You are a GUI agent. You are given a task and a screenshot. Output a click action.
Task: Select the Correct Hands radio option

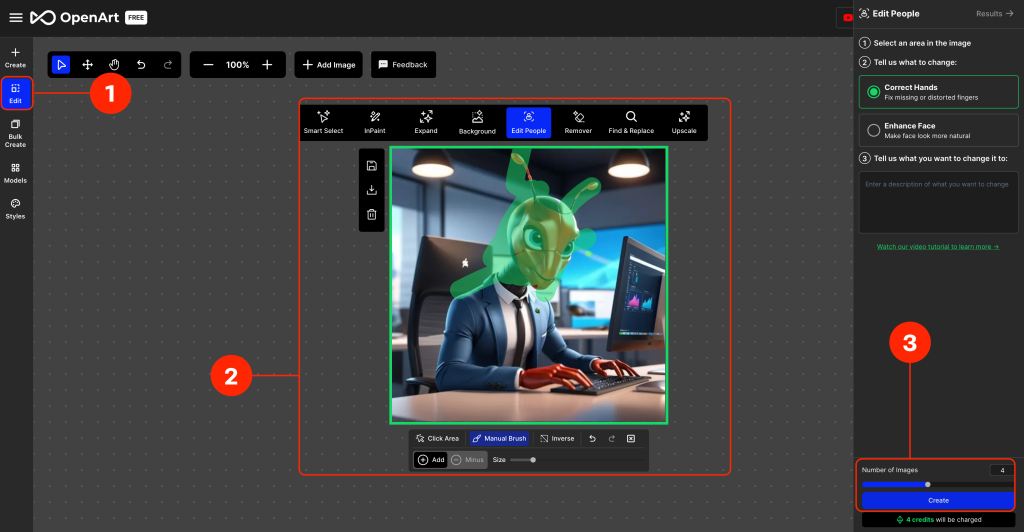point(874,92)
